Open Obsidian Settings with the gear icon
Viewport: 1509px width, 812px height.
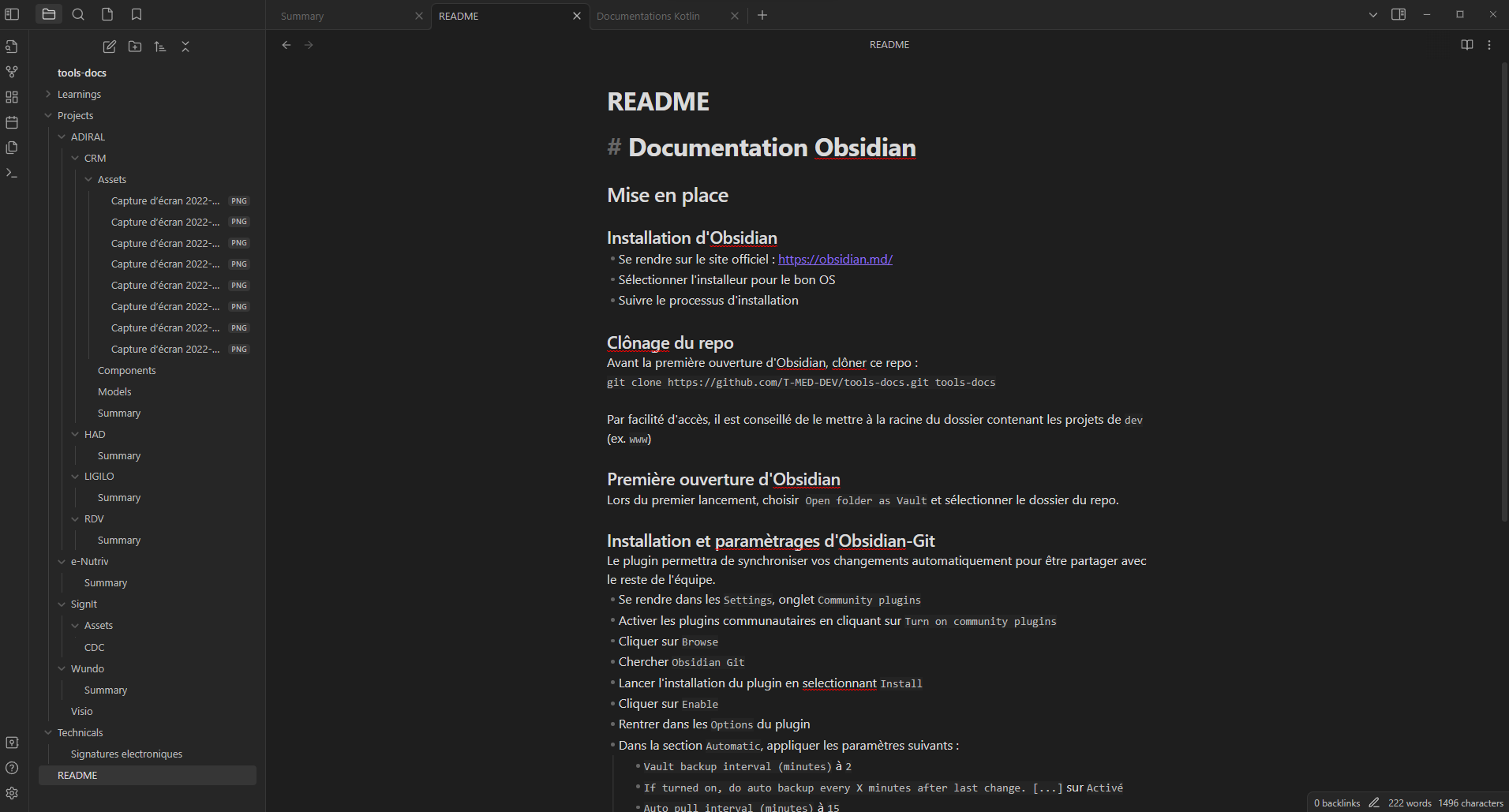[12, 793]
